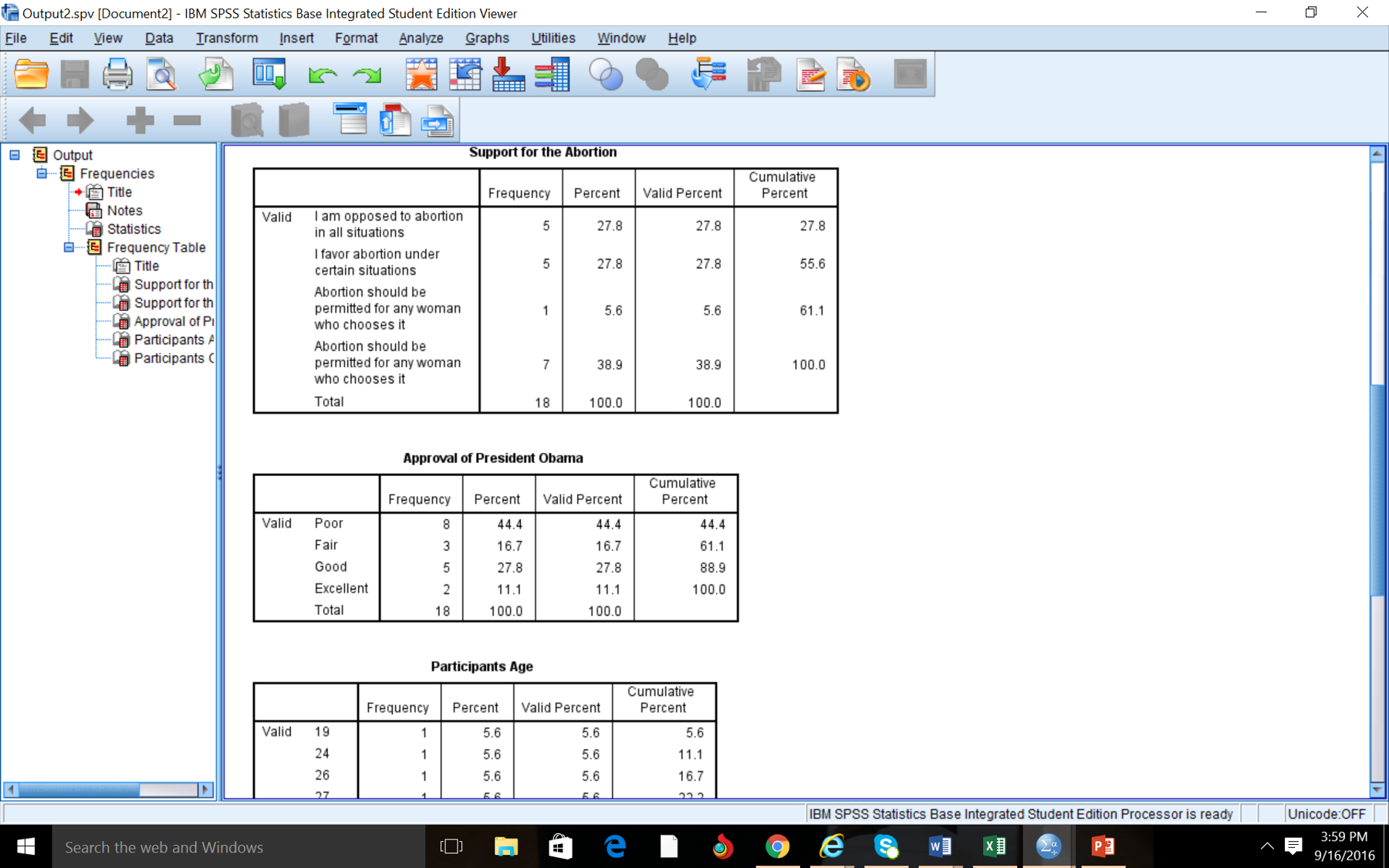Select Statistics in the outline pane

135,228
